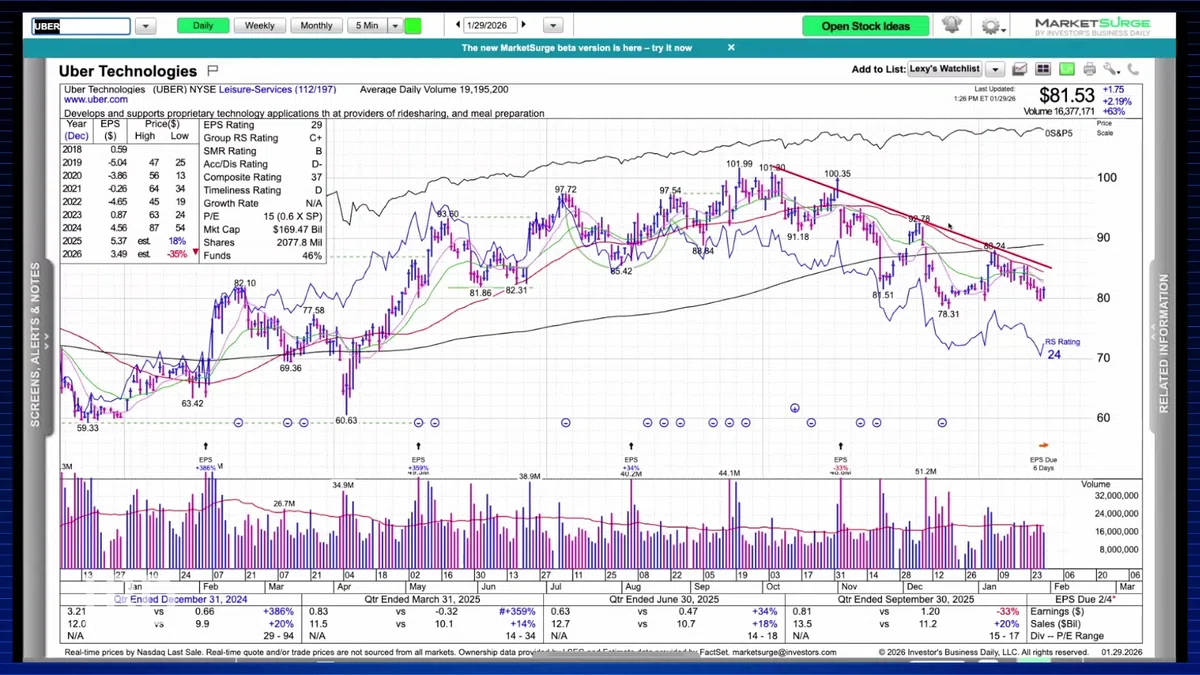Image resolution: width=1200 pixels, height=675 pixels.
Task: Click the +386% EPS arrow marker
Action: pyautogui.click(x=207, y=446)
